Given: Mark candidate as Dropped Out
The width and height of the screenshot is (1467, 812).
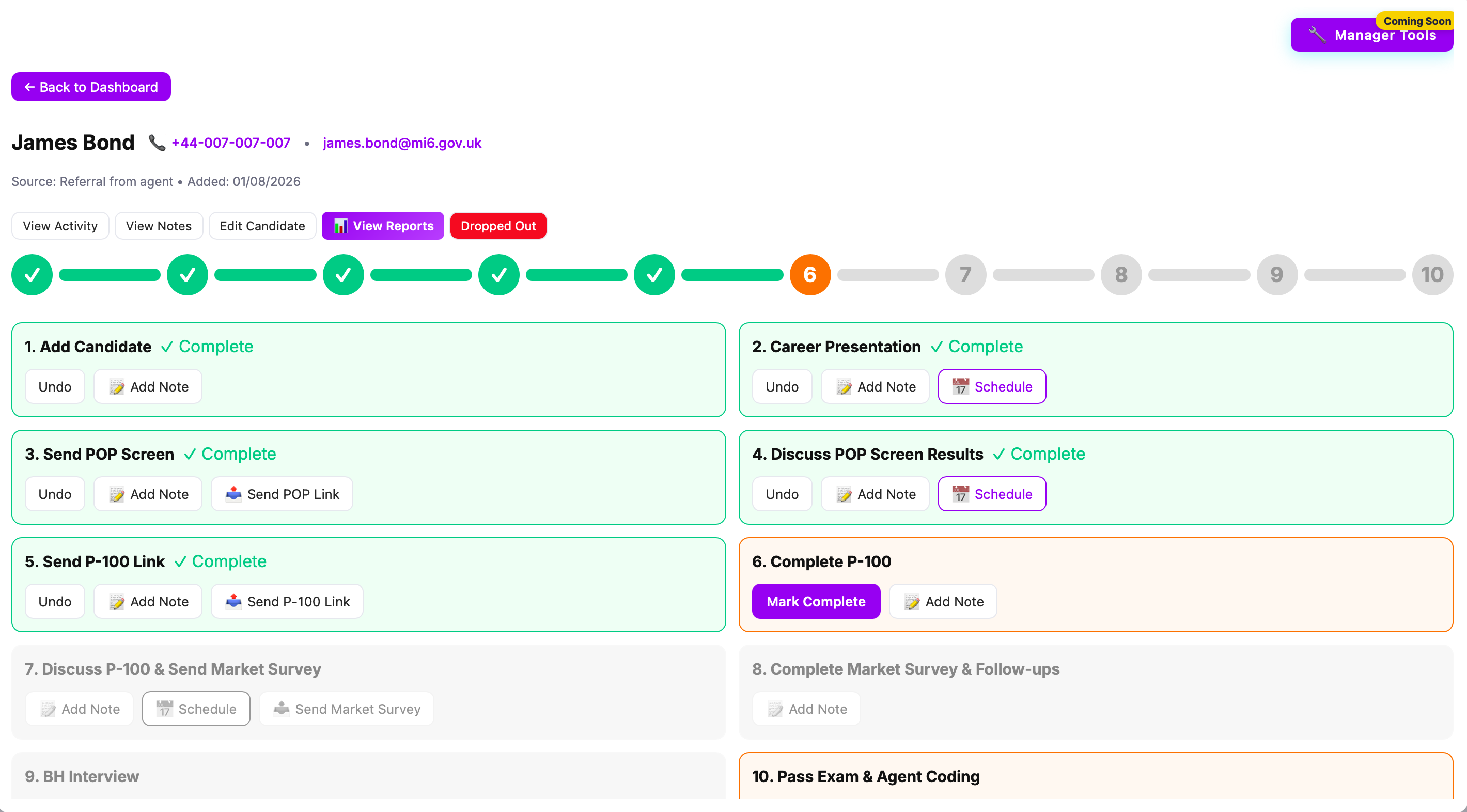Looking at the screenshot, I should (498, 226).
